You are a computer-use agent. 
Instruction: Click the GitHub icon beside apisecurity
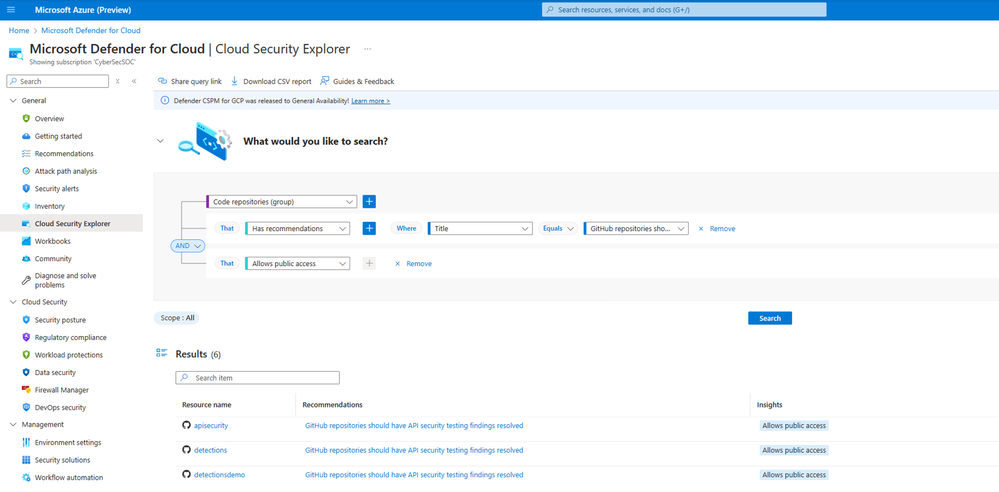186,426
